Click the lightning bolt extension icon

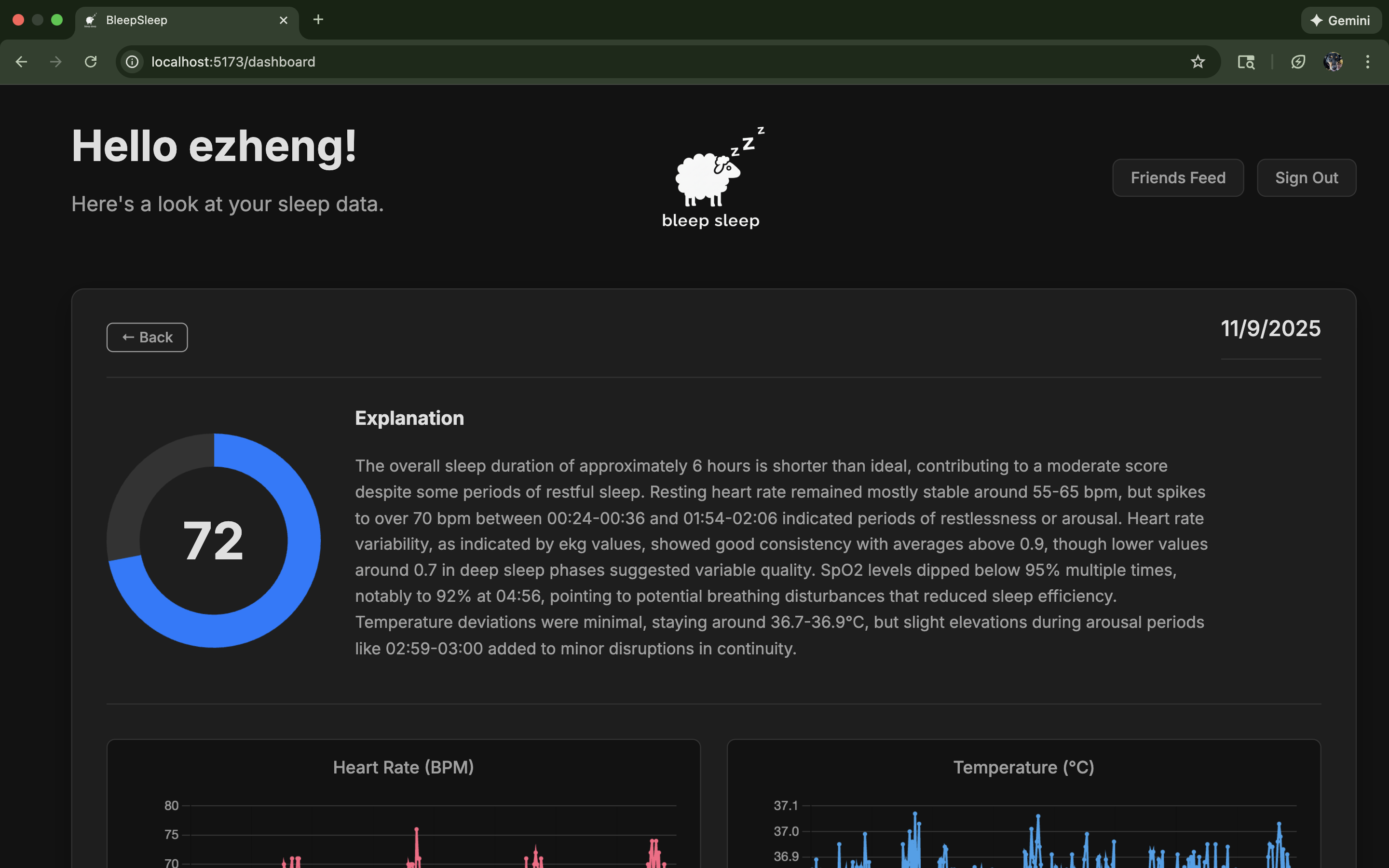click(x=1298, y=61)
